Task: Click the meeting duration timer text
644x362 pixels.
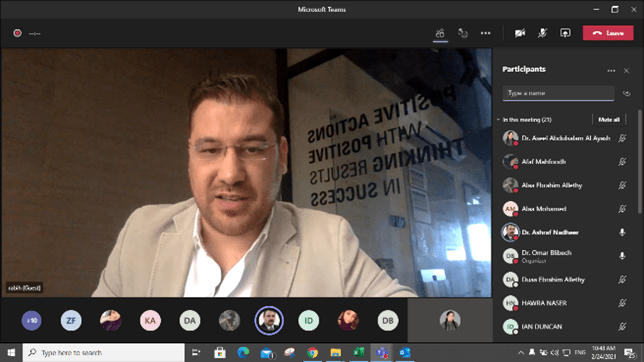Action: (34, 34)
